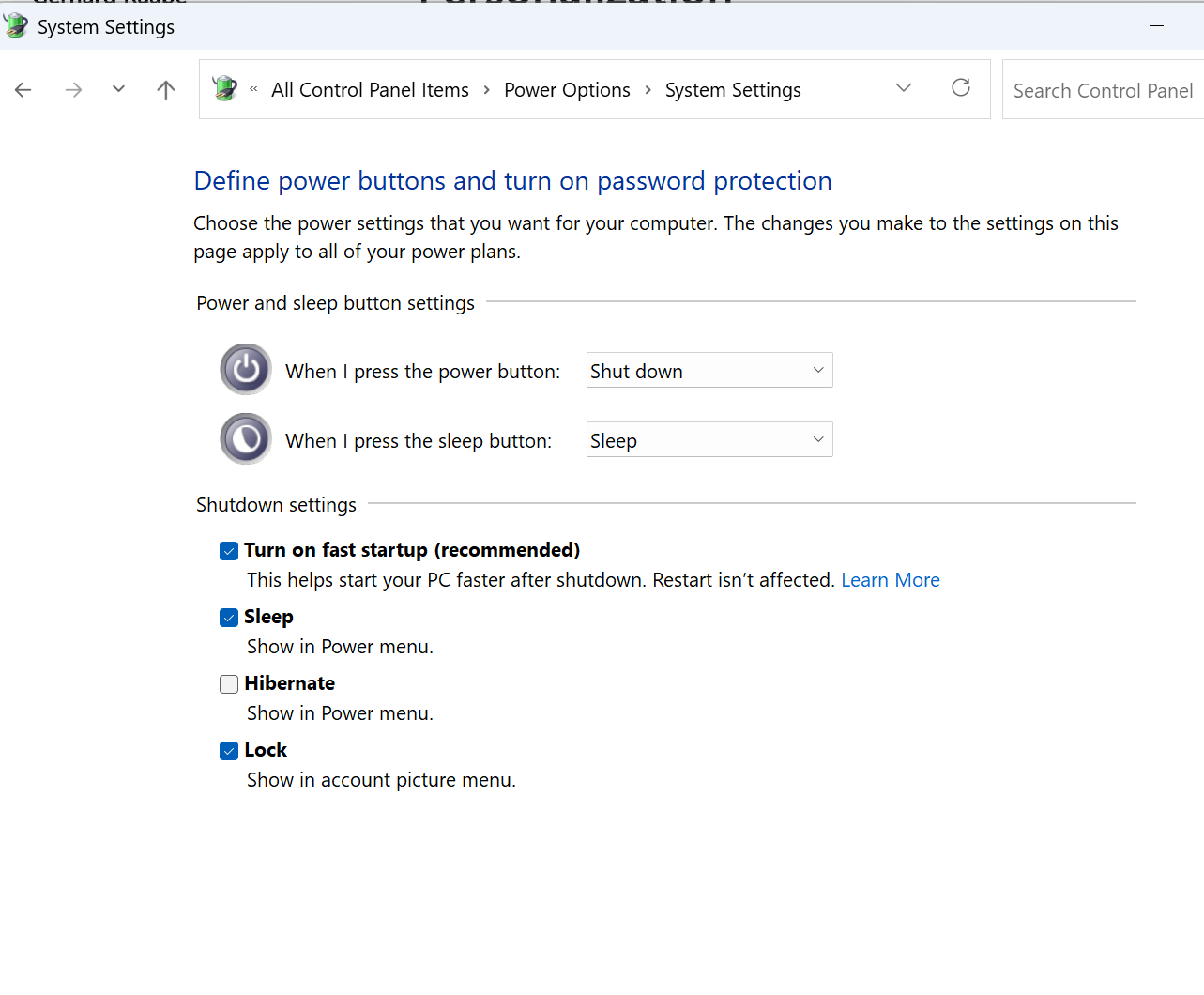Click the forward navigation arrow
The image size is (1204, 995).
pos(73,90)
